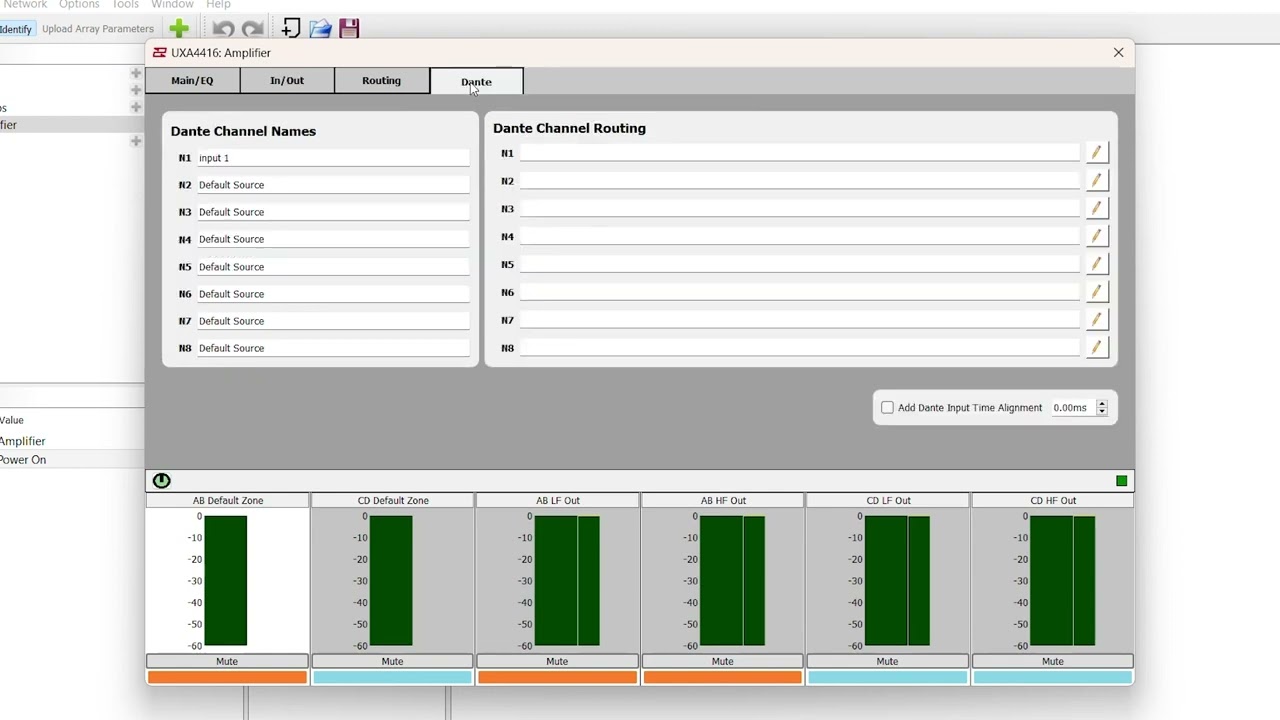The image size is (1280, 720).
Task: Mute the CD HF Out channel
Action: pos(1052,661)
